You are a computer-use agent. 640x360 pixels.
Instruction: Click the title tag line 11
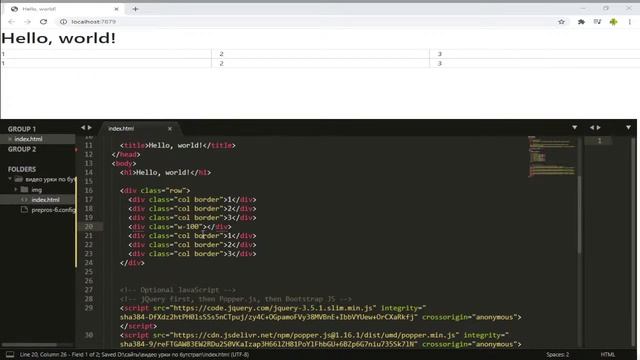click(178, 145)
